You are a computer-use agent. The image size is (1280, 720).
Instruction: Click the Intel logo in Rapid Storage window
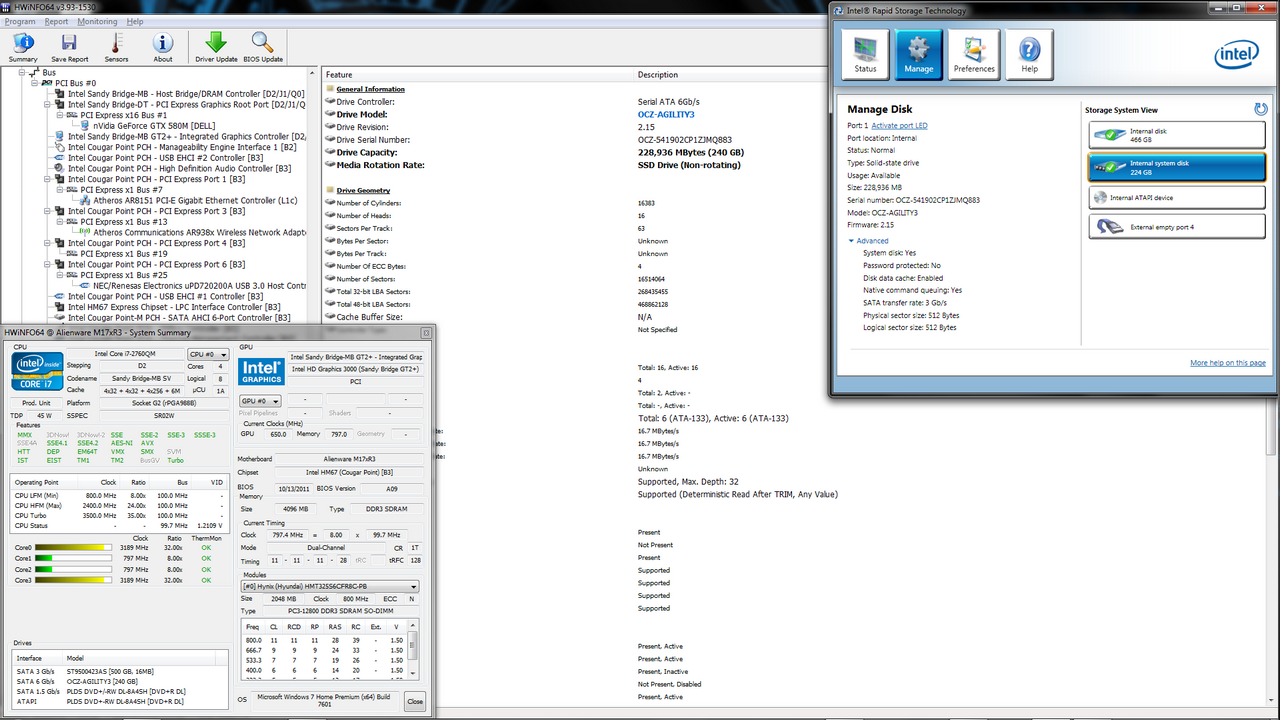[x=1236, y=55]
